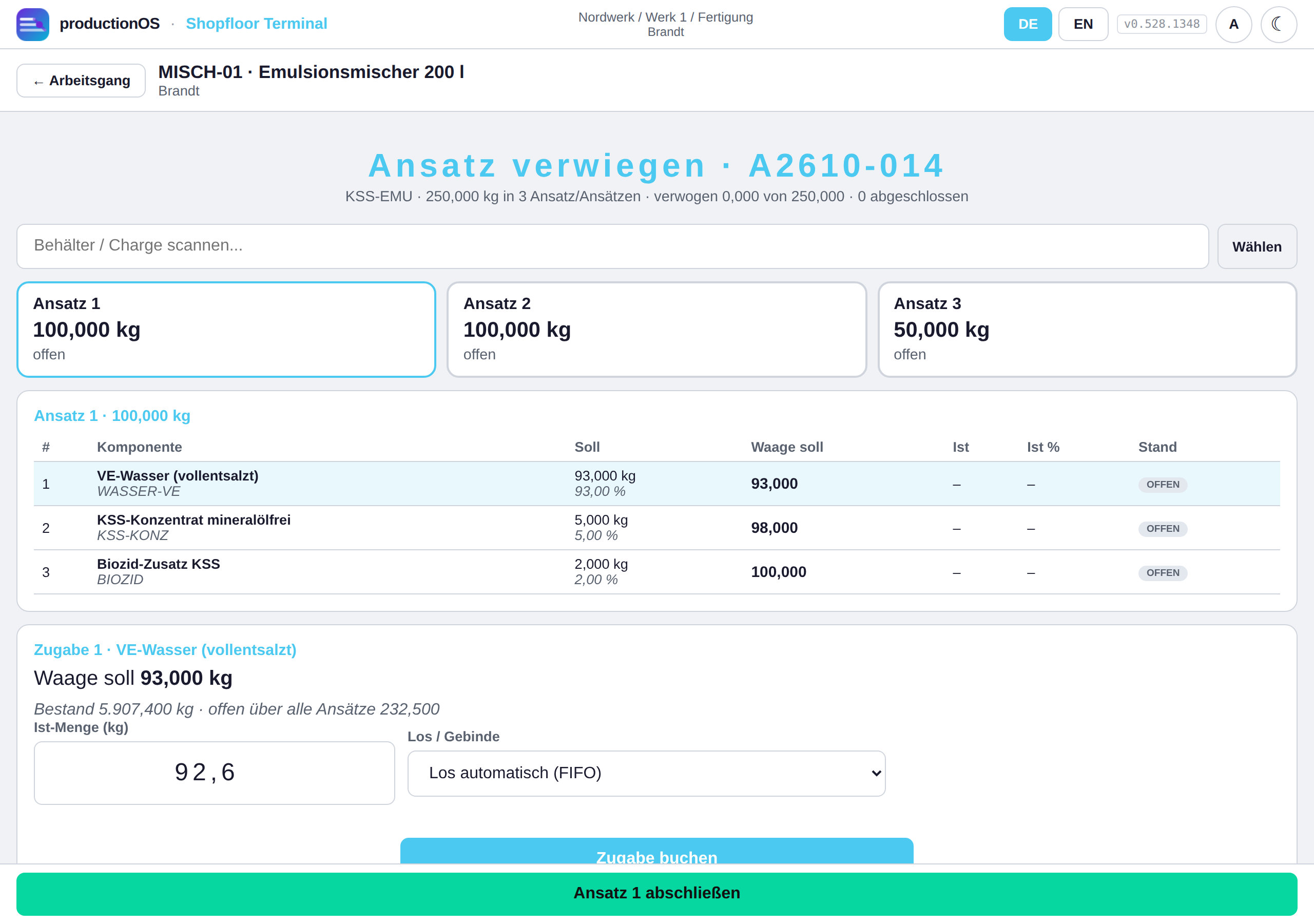
Task: Open the Shopfloor Terminal link
Action: tap(257, 24)
